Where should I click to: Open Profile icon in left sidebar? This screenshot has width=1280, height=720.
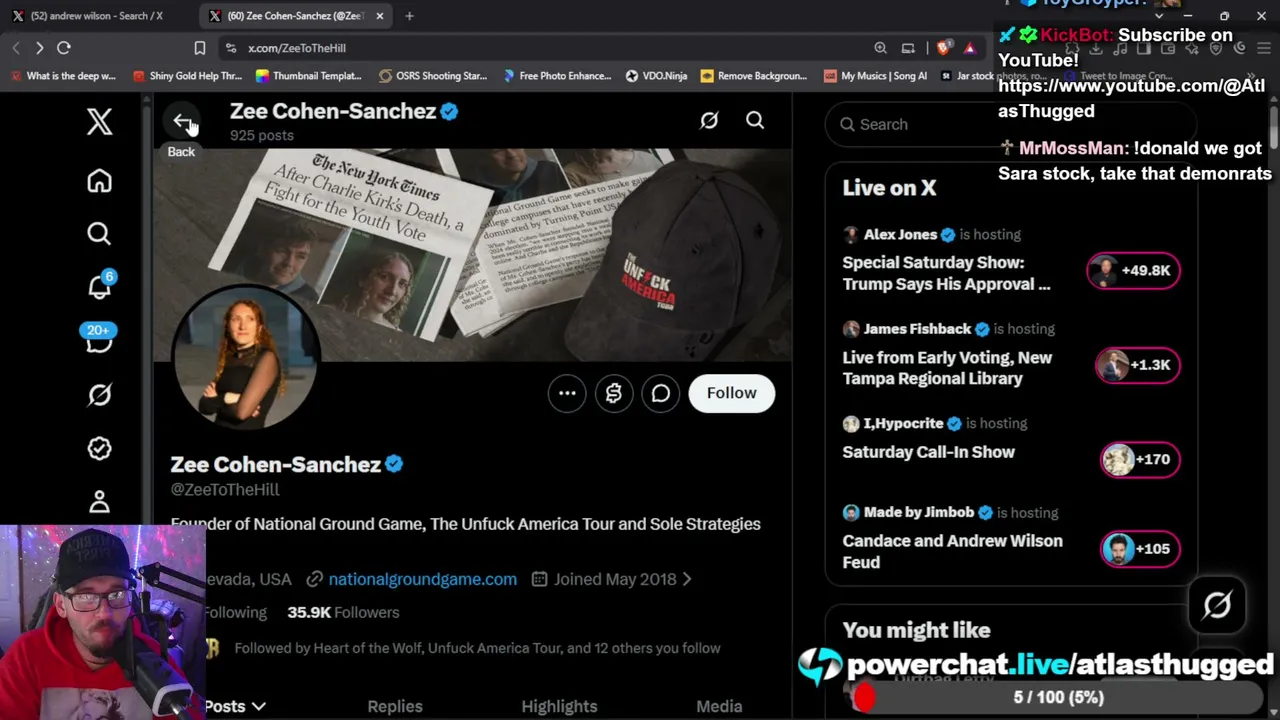coord(99,501)
